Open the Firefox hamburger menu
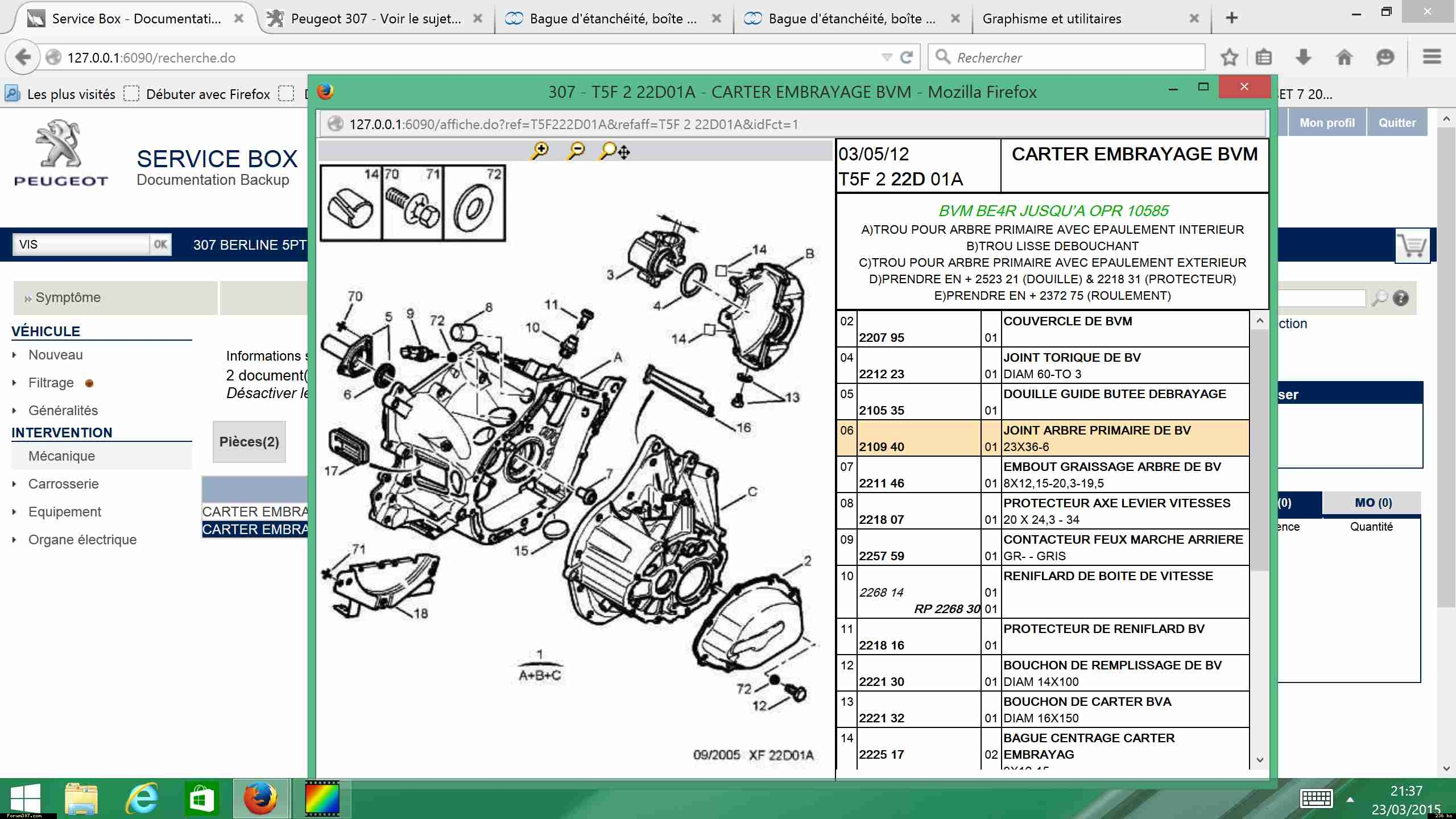The height and width of the screenshot is (819, 1456). pos(1432,57)
